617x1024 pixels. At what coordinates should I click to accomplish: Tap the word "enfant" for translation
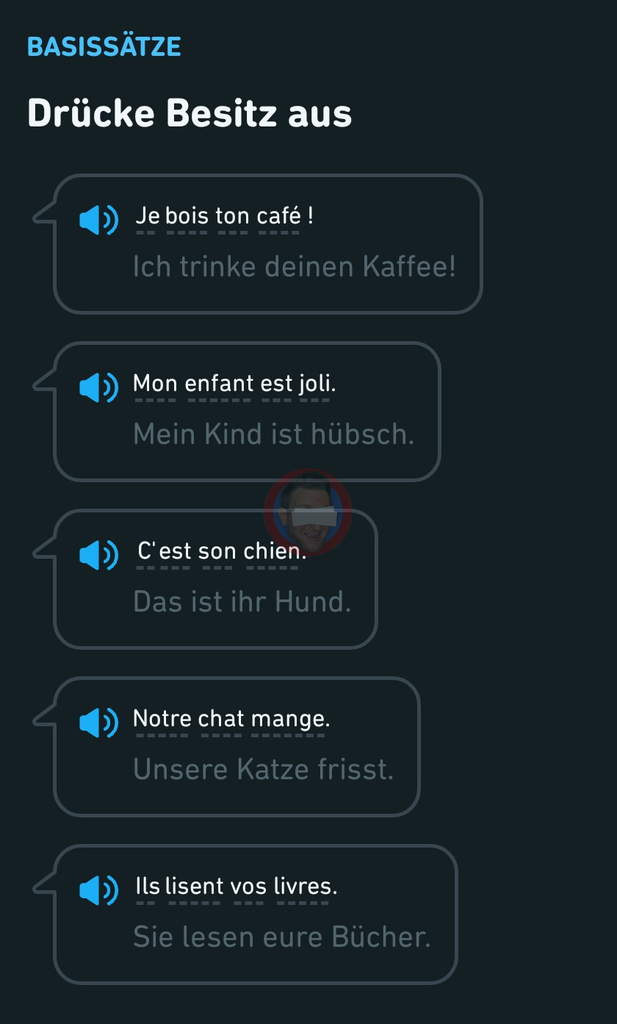pos(219,384)
